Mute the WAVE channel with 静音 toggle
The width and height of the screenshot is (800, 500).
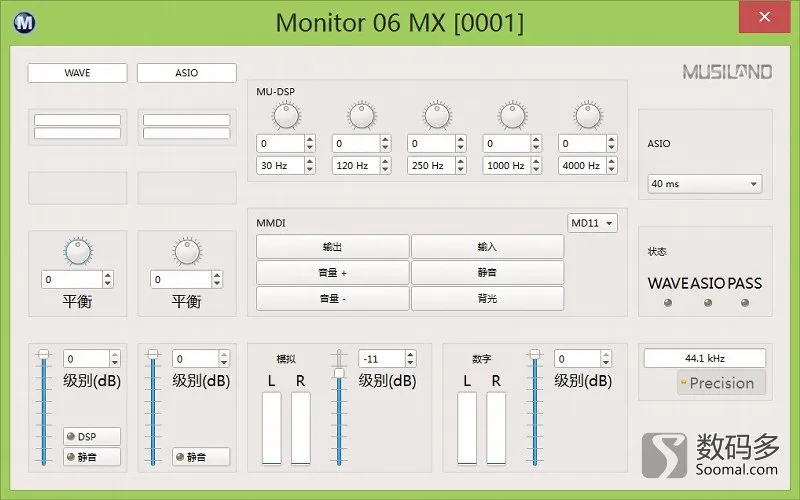(92, 457)
